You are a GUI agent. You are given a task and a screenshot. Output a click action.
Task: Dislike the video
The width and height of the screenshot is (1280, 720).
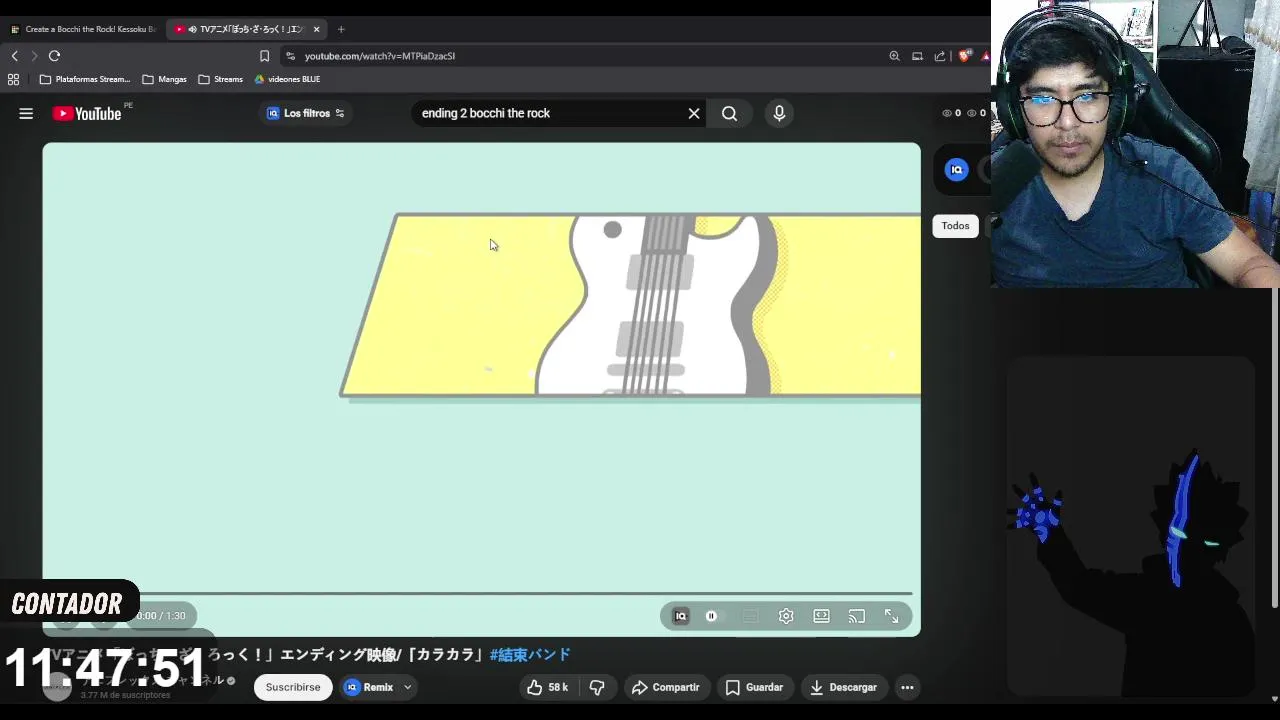(x=597, y=687)
